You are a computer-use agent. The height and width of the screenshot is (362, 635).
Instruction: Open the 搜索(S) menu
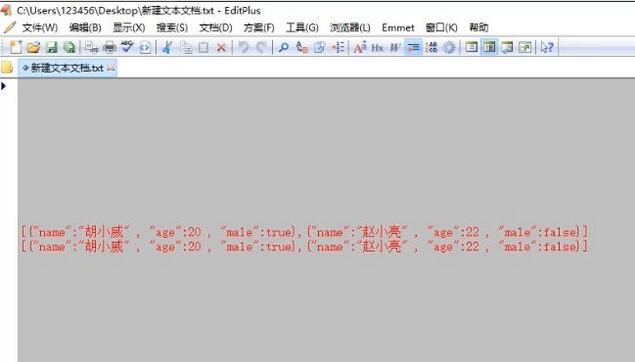(x=172, y=28)
